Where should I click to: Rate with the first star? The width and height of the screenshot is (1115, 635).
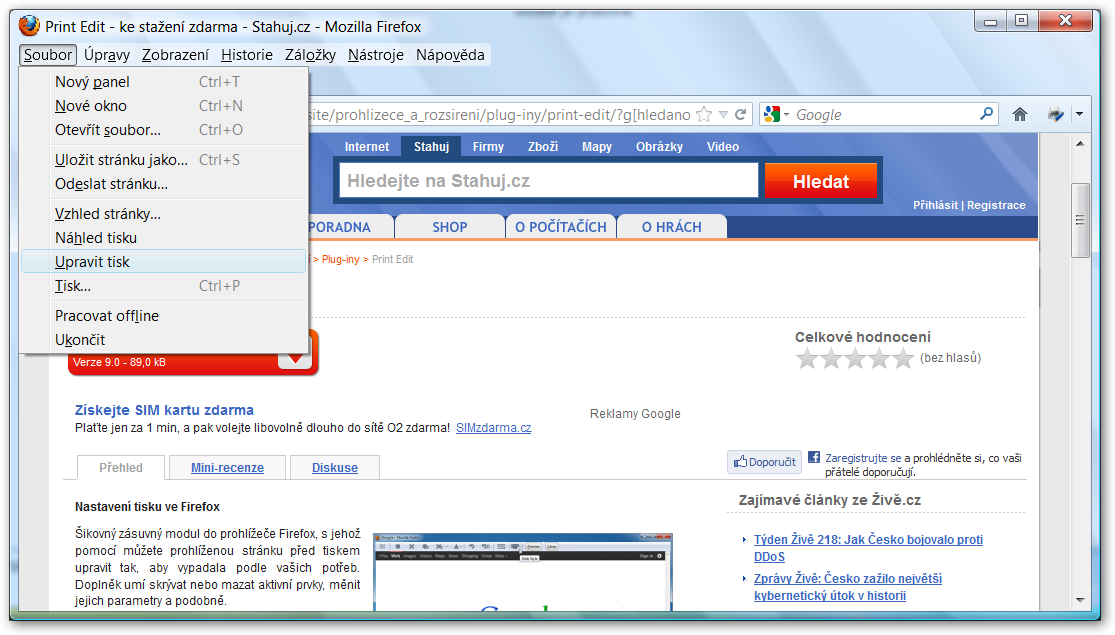pos(806,358)
